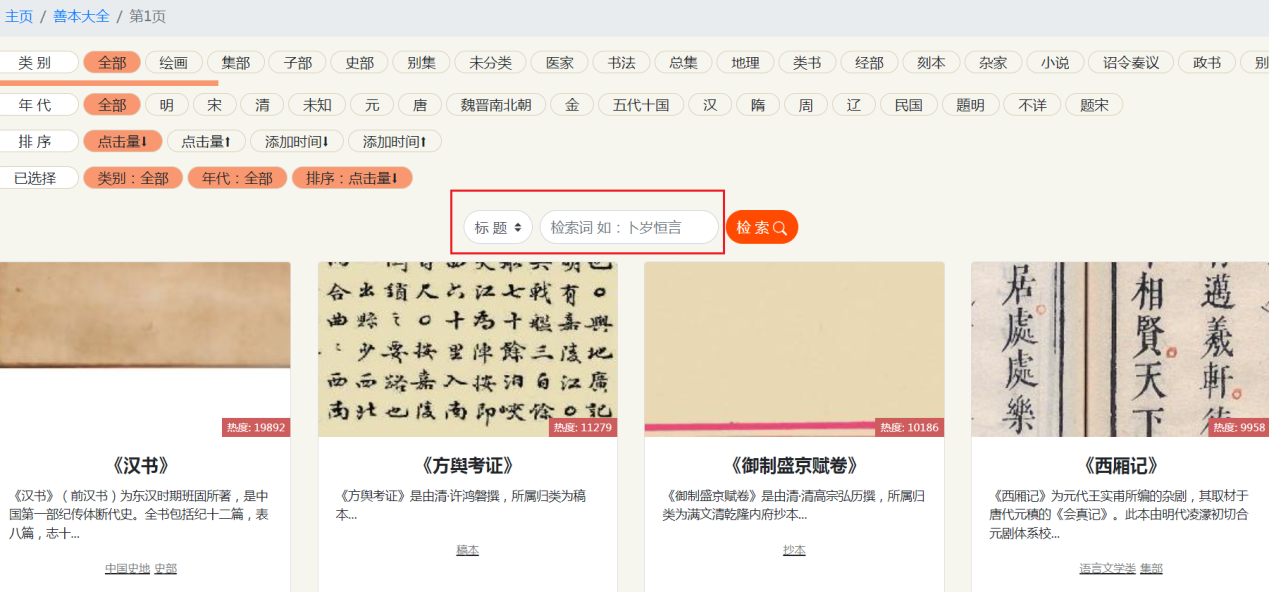Viewport: 1269px width, 592px height.
Task: Click the 稿本 tag under 方舆考证
Action: click(x=468, y=550)
